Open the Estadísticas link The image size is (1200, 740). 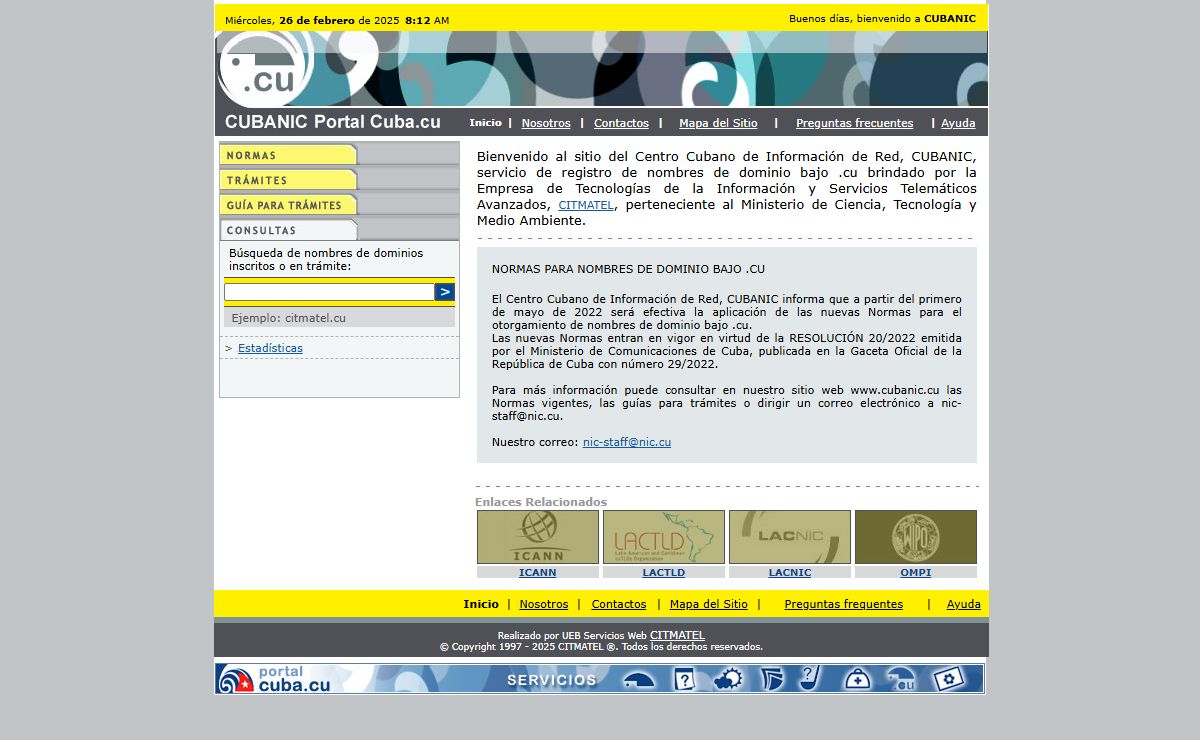pos(270,348)
